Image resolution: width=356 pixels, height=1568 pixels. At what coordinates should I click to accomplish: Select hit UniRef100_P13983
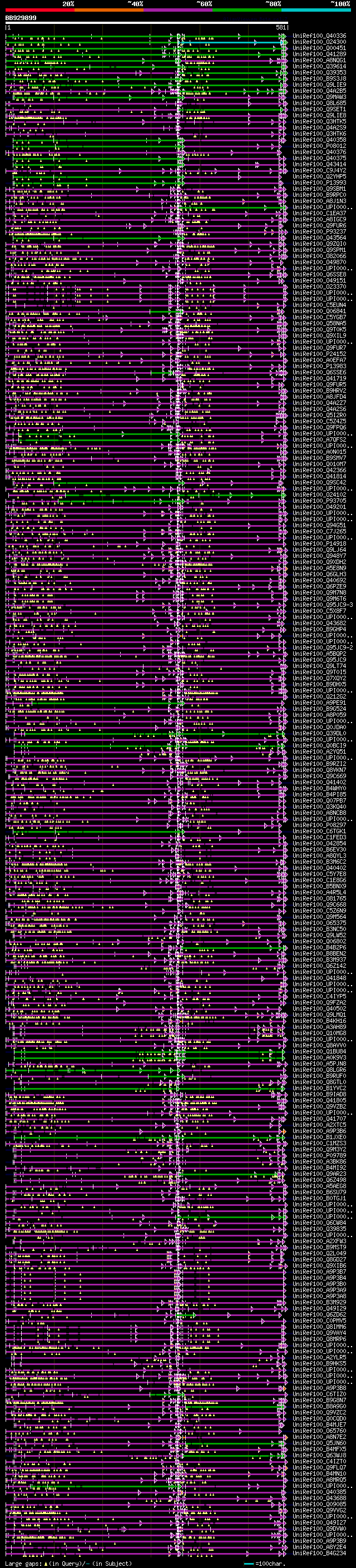point(319,367)
